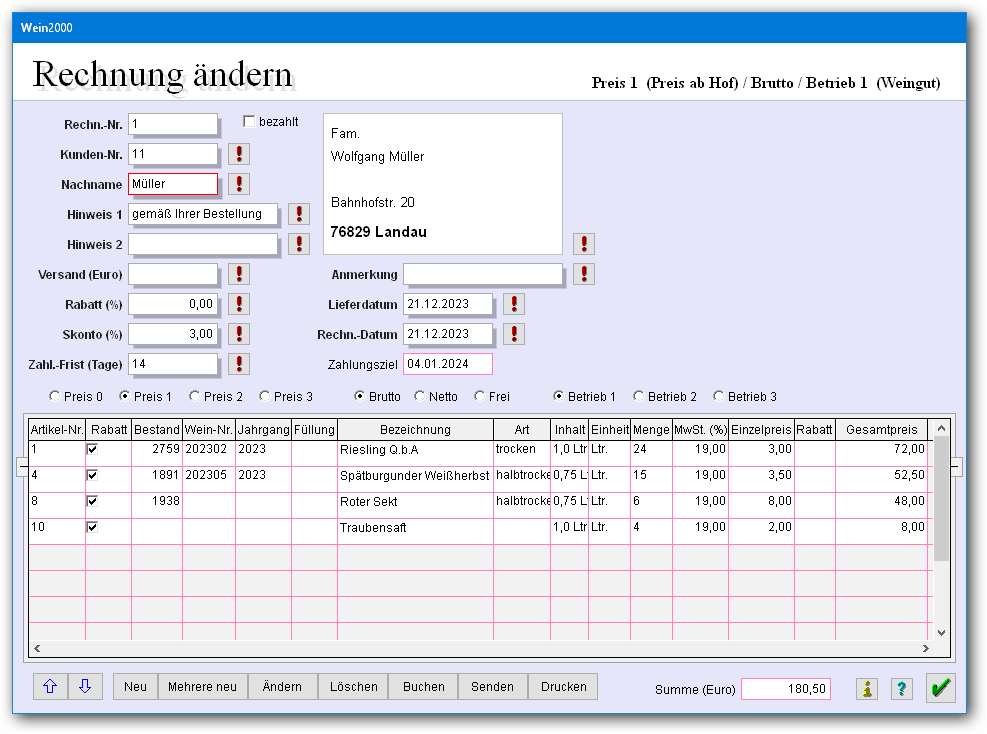Uncheck Rabatt checkbox for Traubensaft row
Image resolution: width=987 pixels, height=734 pixels.
pyautogui.click(x=92, y=527)
